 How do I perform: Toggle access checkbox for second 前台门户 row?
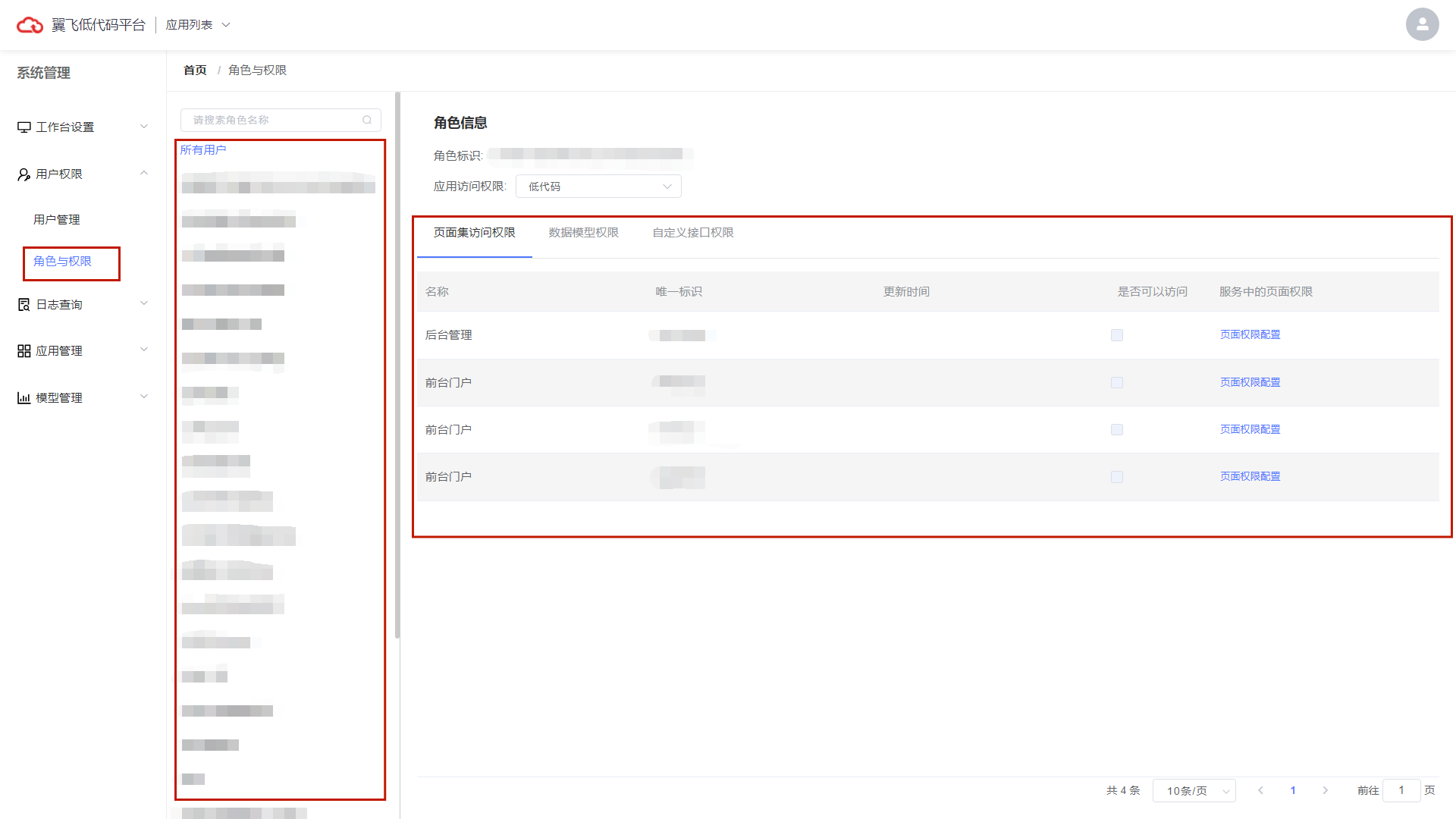1117,430
